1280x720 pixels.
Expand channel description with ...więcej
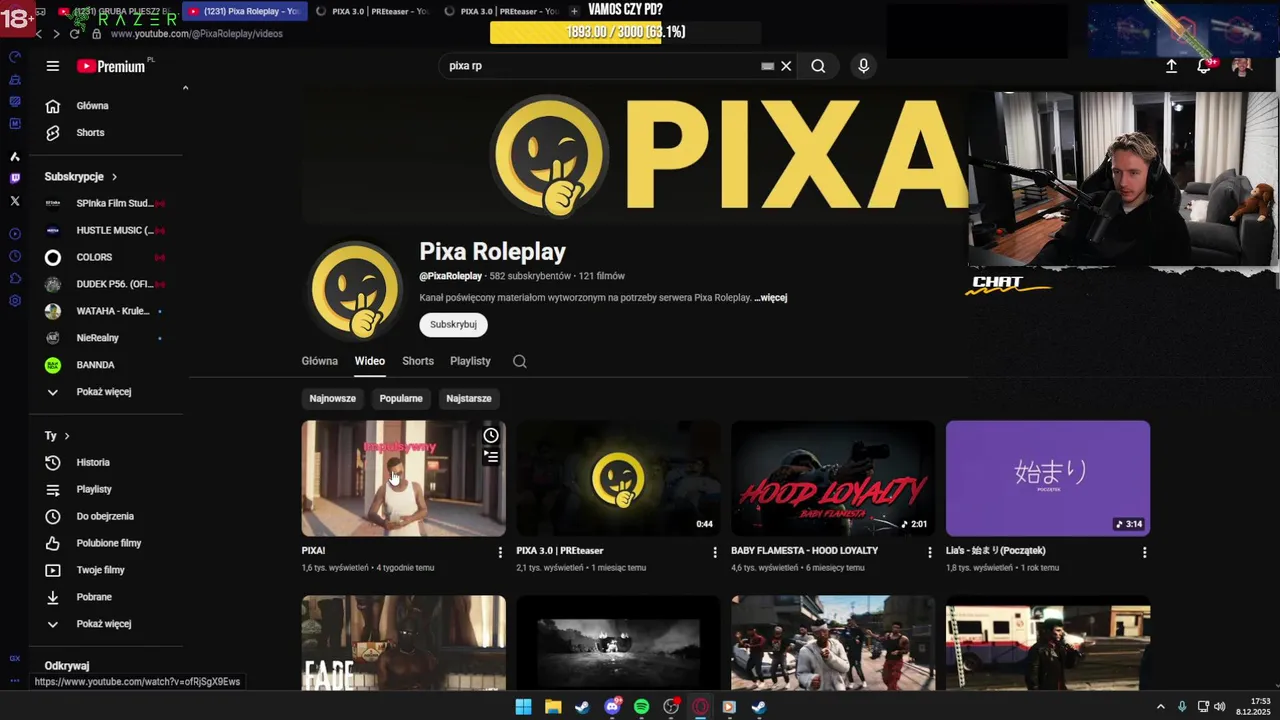click(x=770, y=298)
